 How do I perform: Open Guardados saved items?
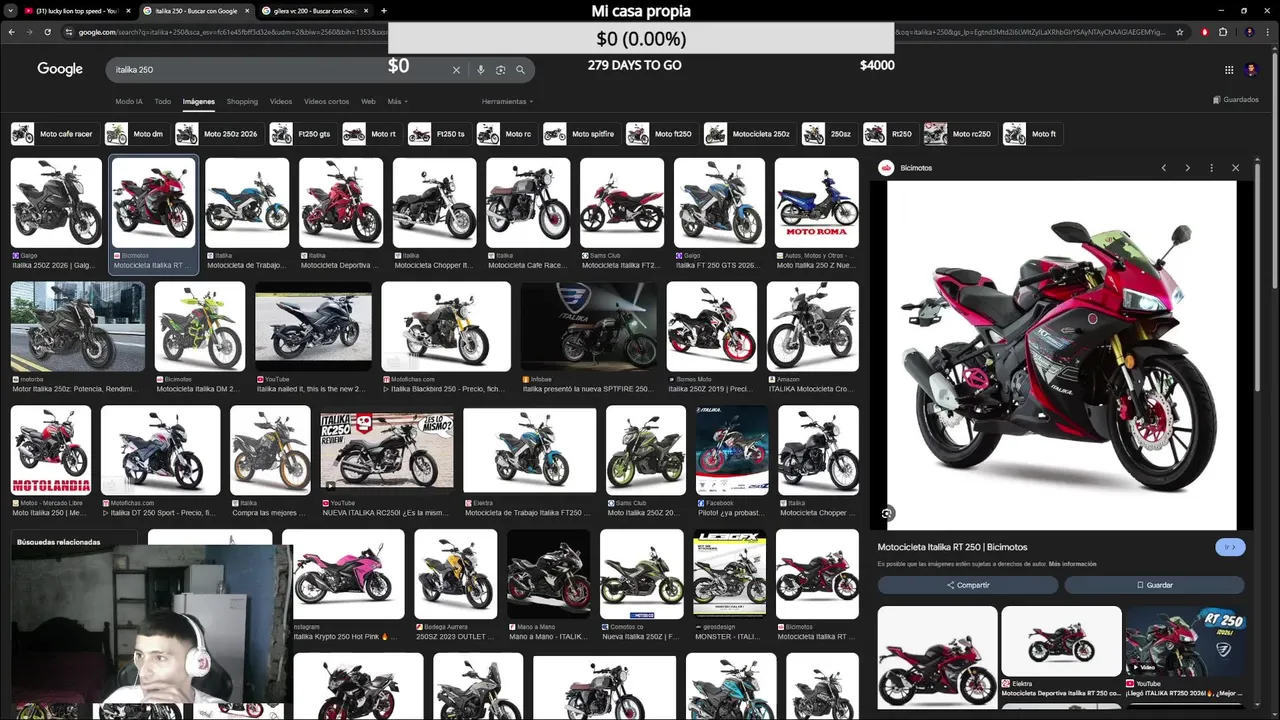pos(1236,100)
